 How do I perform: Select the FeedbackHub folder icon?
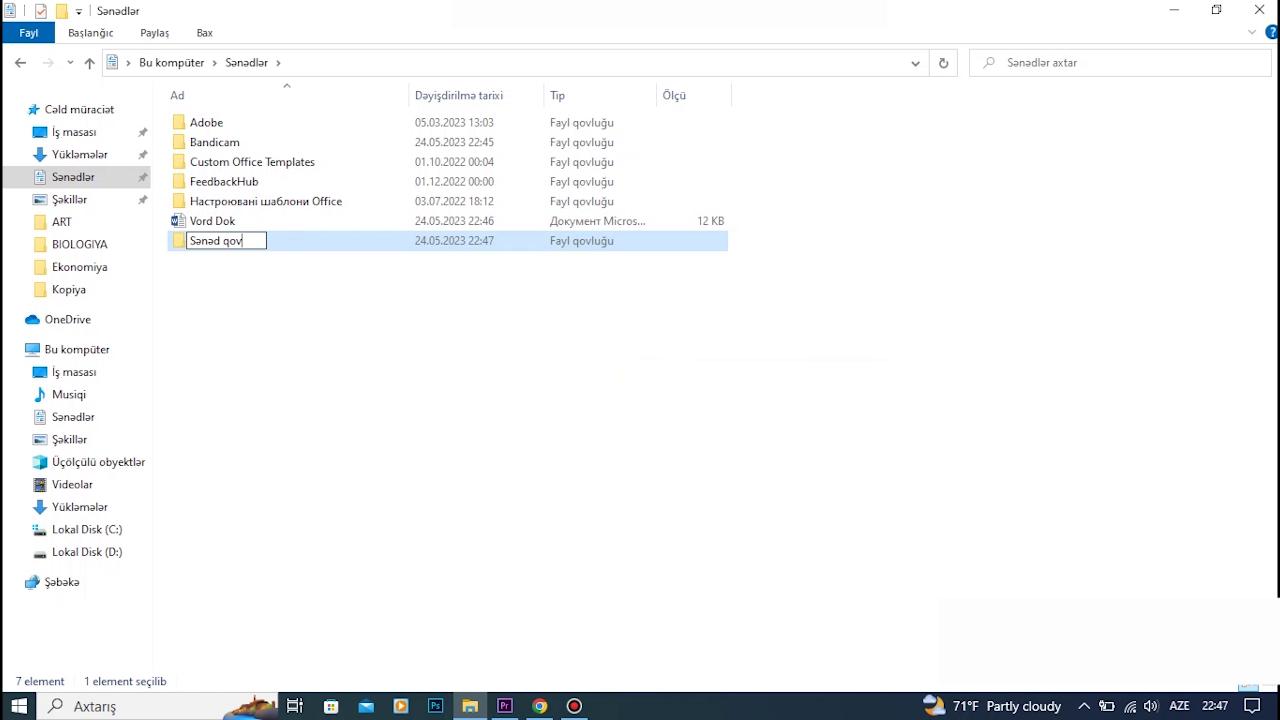pyautogui.click(x=179, y=181)
